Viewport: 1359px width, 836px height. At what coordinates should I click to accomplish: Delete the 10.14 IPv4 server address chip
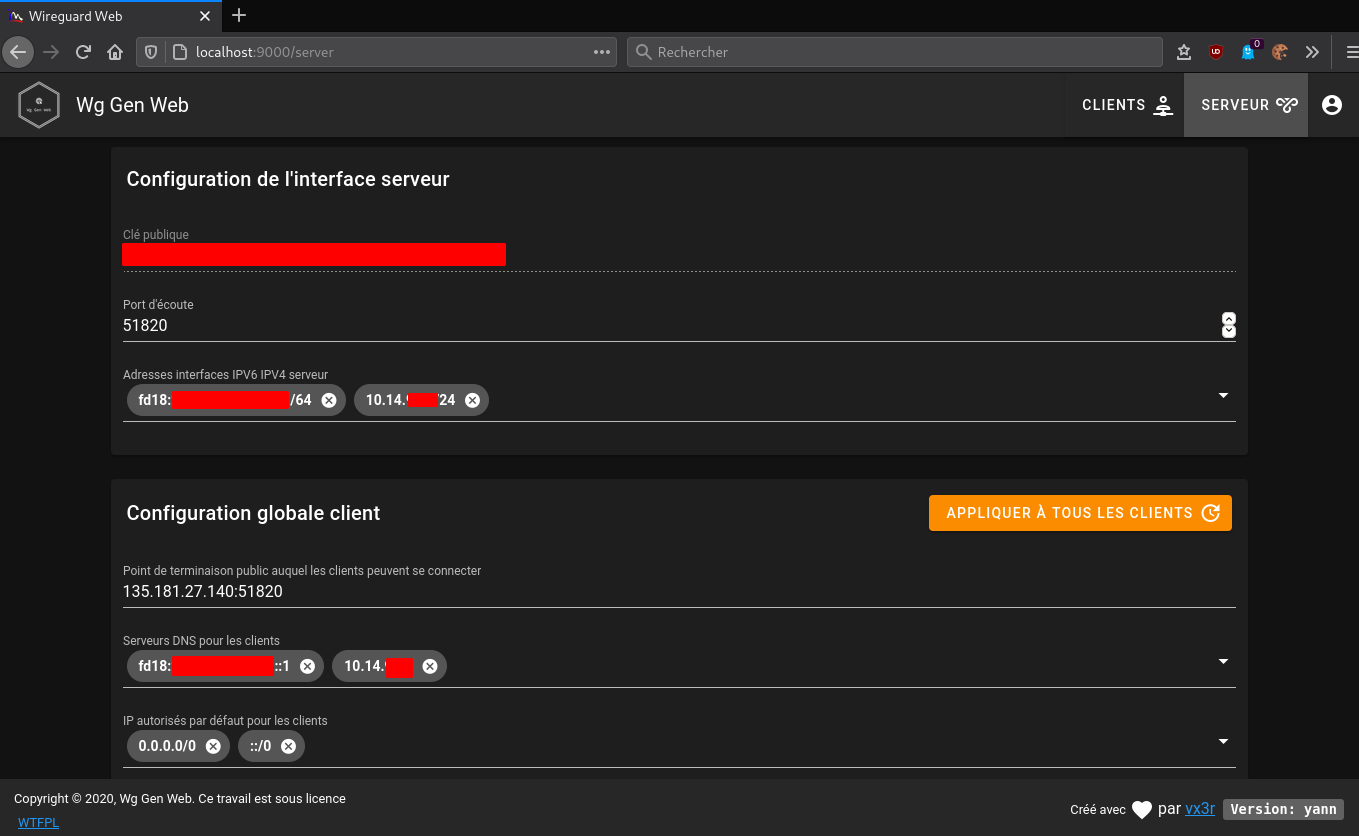click(x=472, y=400)
